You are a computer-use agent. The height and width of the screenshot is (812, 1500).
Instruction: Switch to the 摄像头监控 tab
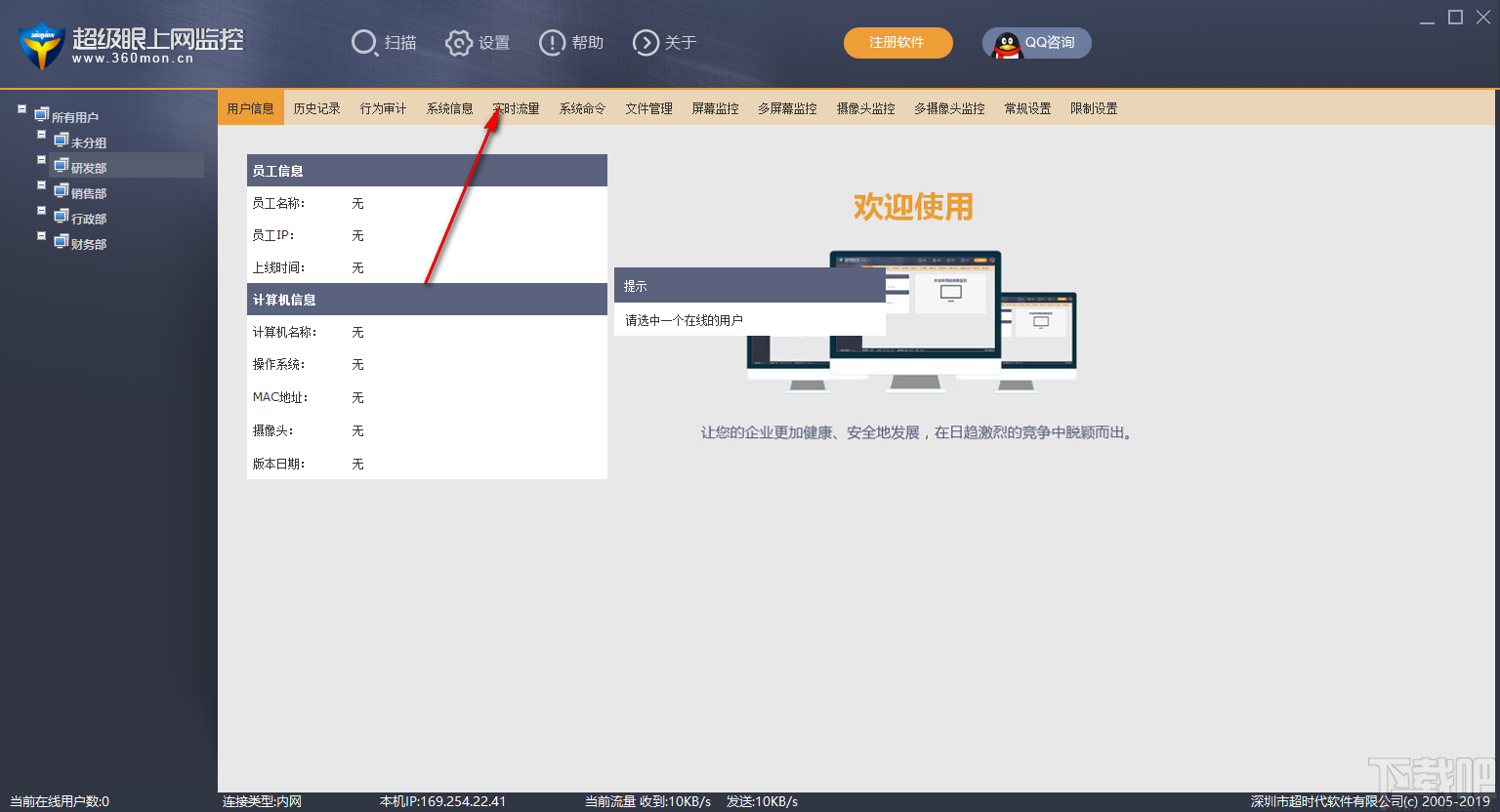point(865,107)
